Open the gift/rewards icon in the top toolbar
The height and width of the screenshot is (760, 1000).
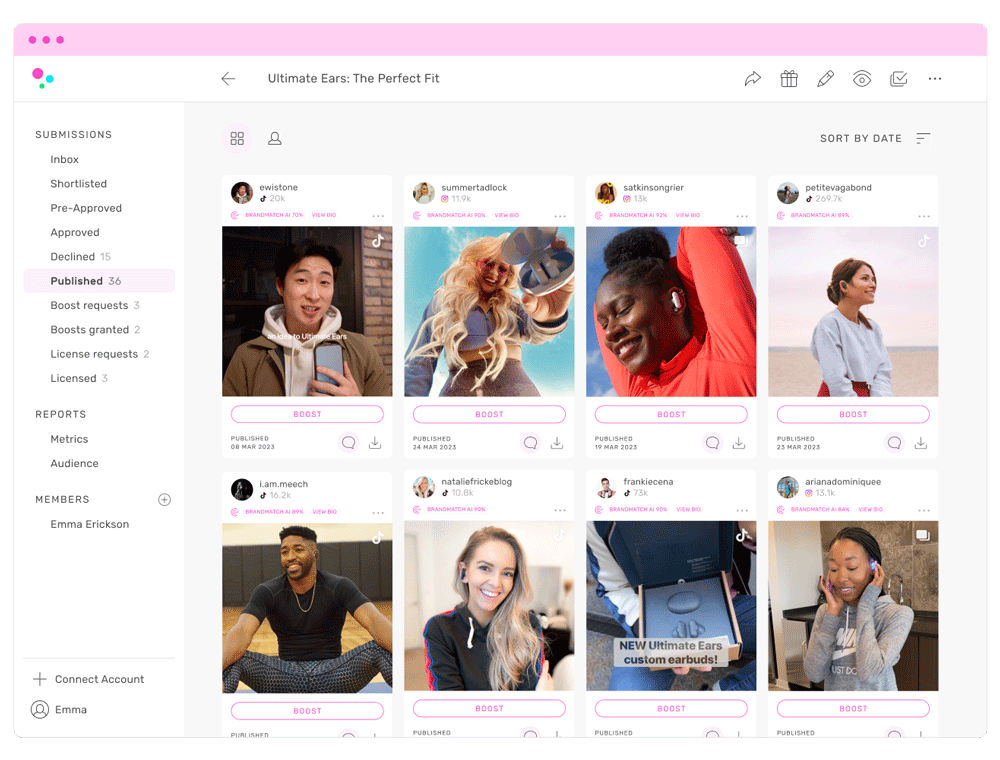[788, 78]
